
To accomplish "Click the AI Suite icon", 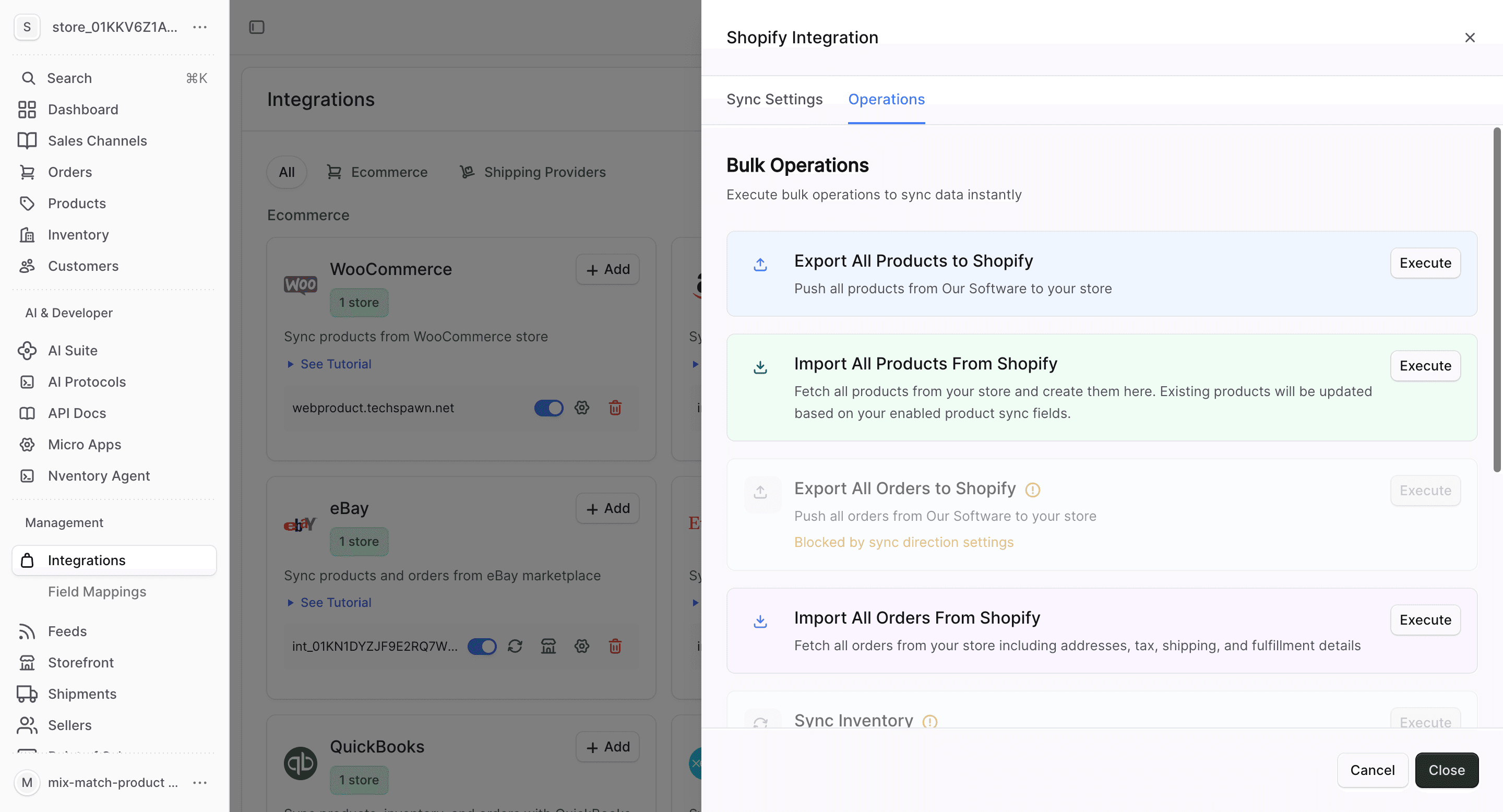I will [27, 351].
